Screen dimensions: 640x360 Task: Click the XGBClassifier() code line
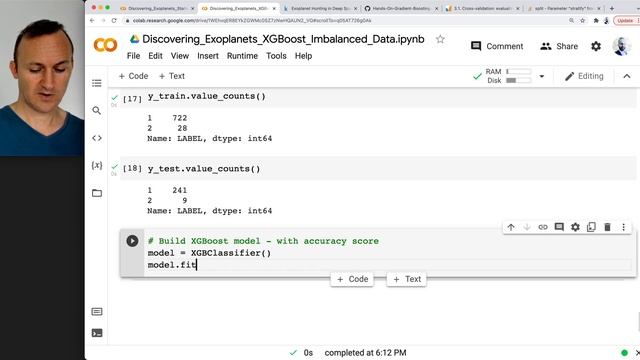(x=209, y=253)
